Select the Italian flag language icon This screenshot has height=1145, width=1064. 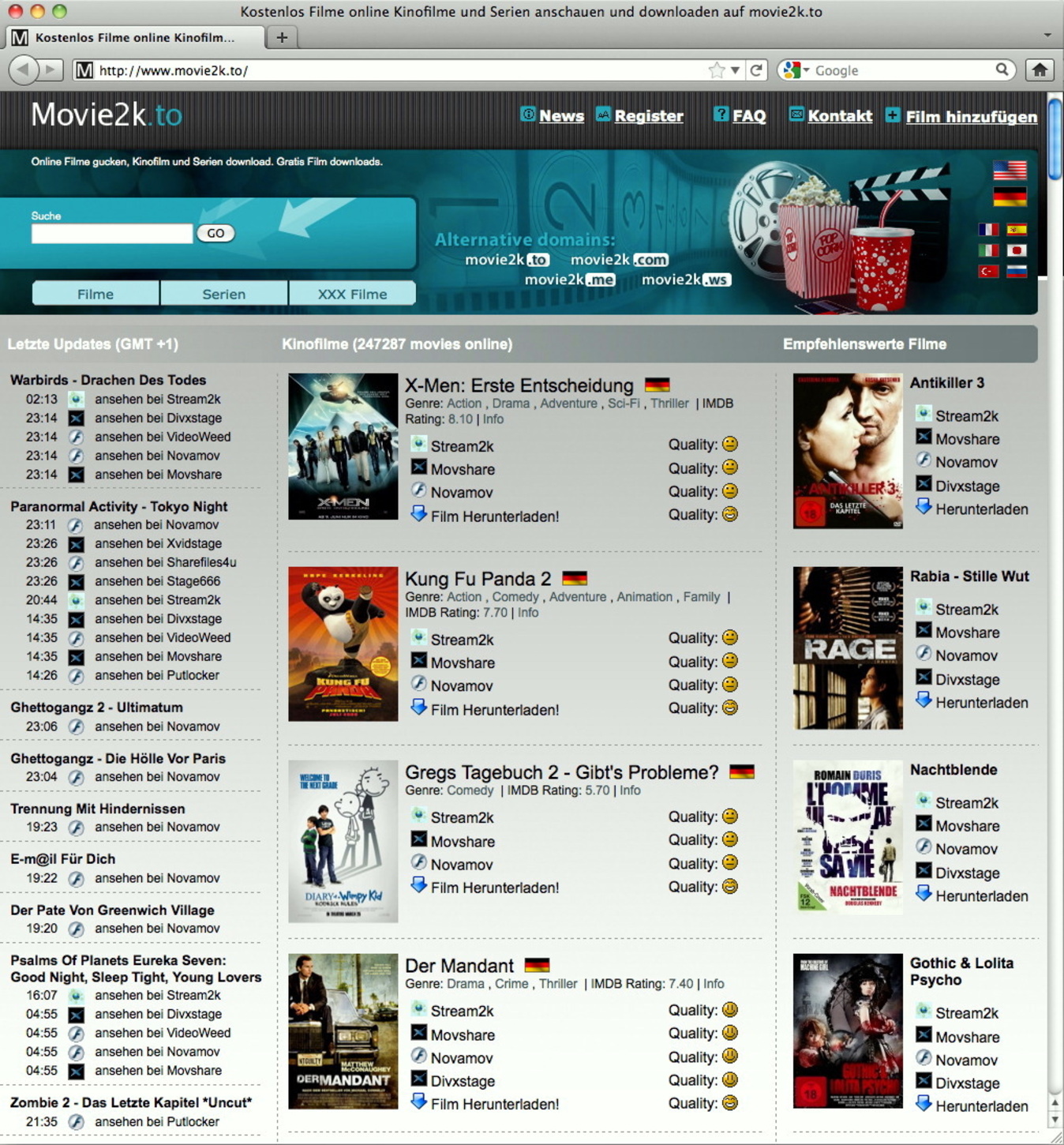[988, 250]
